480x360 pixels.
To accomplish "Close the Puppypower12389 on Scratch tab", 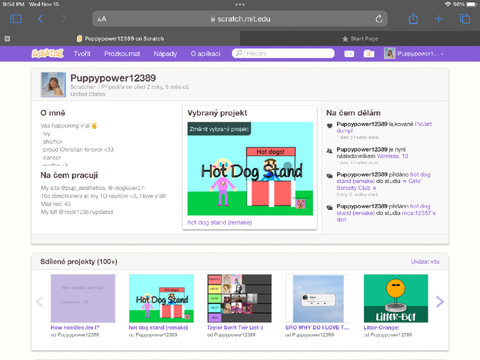I will click(x=7, y=39).
